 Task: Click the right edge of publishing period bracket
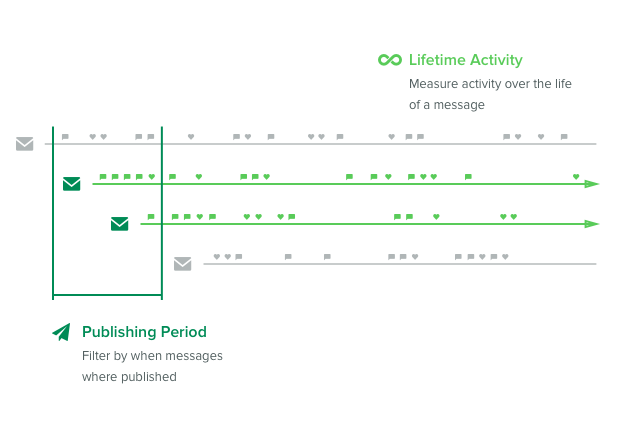point(162,213)
